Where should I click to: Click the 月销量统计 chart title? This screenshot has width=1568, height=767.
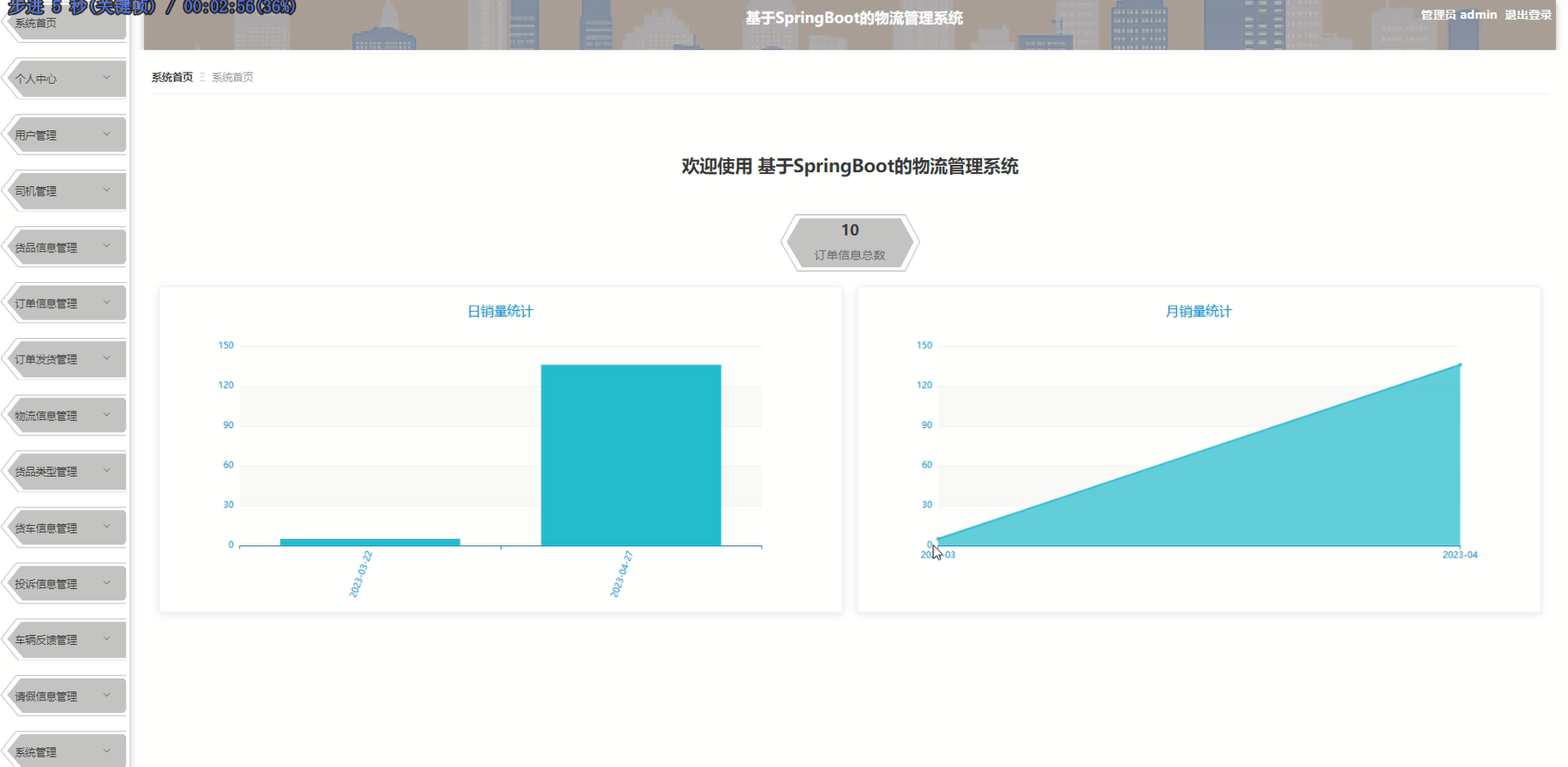click(x=1199, y=311)
